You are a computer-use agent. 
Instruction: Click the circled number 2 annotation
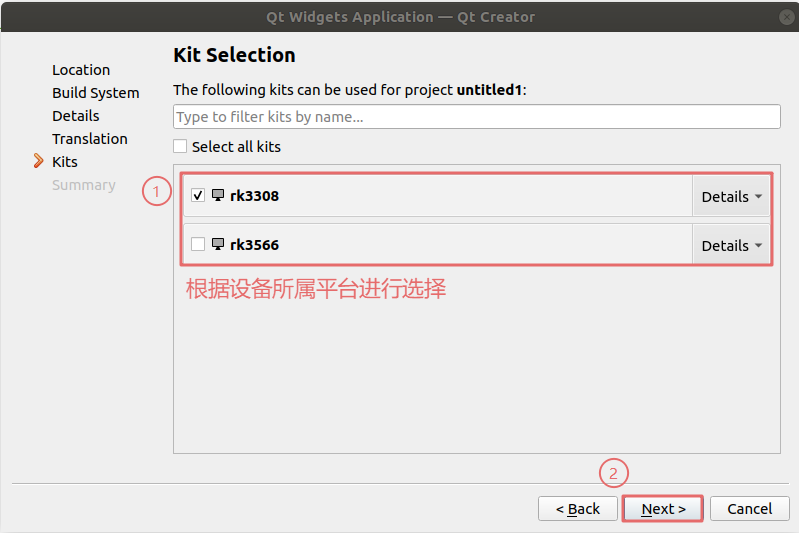coord(614,473)
